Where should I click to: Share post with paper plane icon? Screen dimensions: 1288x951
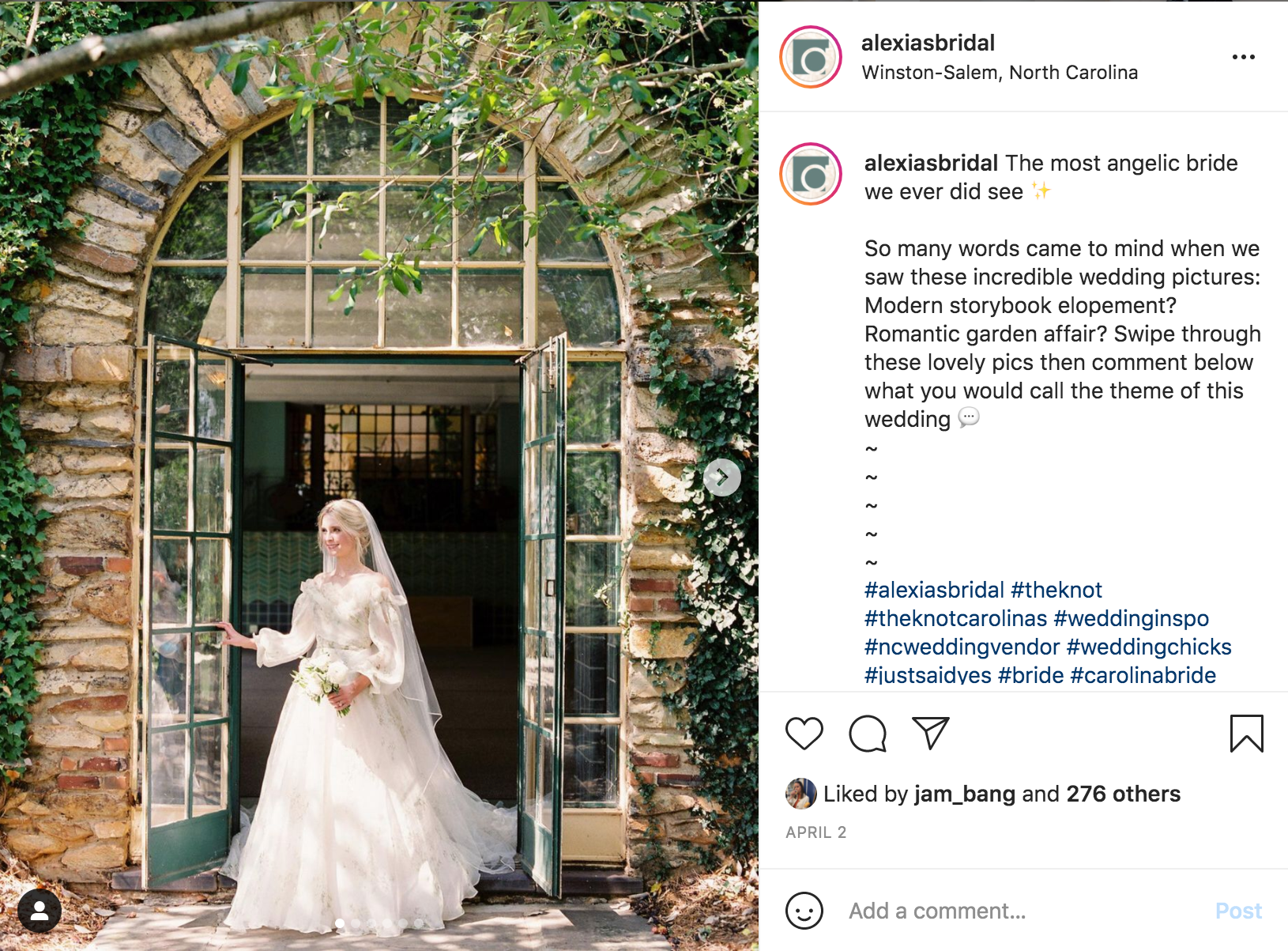(930, 733)
